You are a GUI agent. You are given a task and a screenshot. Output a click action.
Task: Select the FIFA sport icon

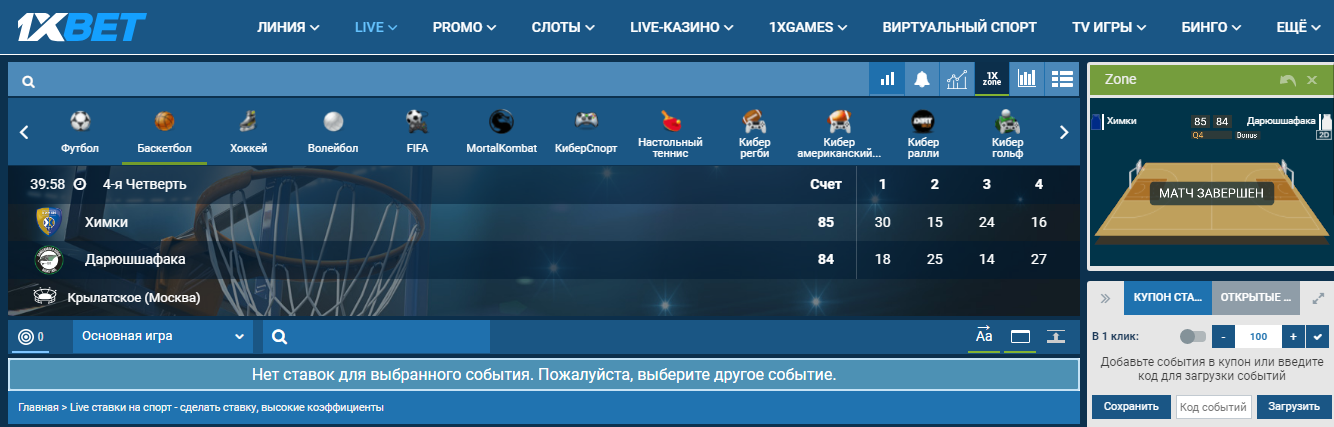(417, 122)
